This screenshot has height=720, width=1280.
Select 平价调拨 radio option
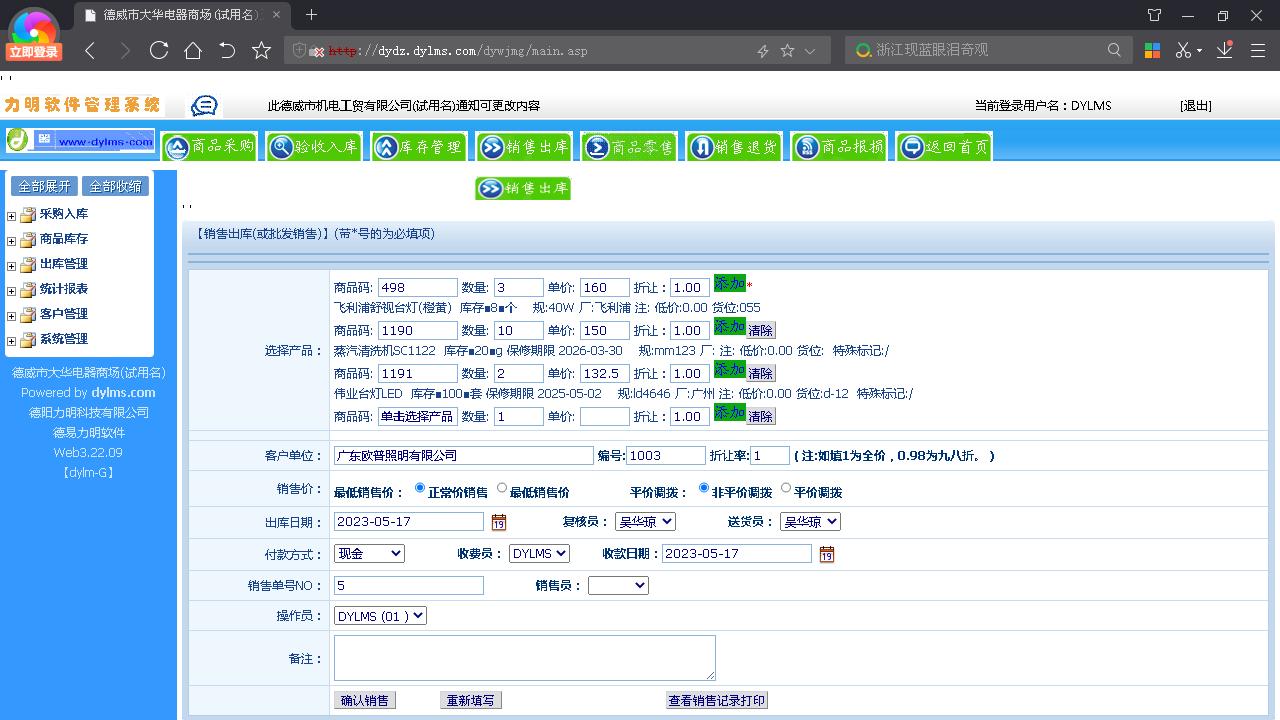[786, 489]
